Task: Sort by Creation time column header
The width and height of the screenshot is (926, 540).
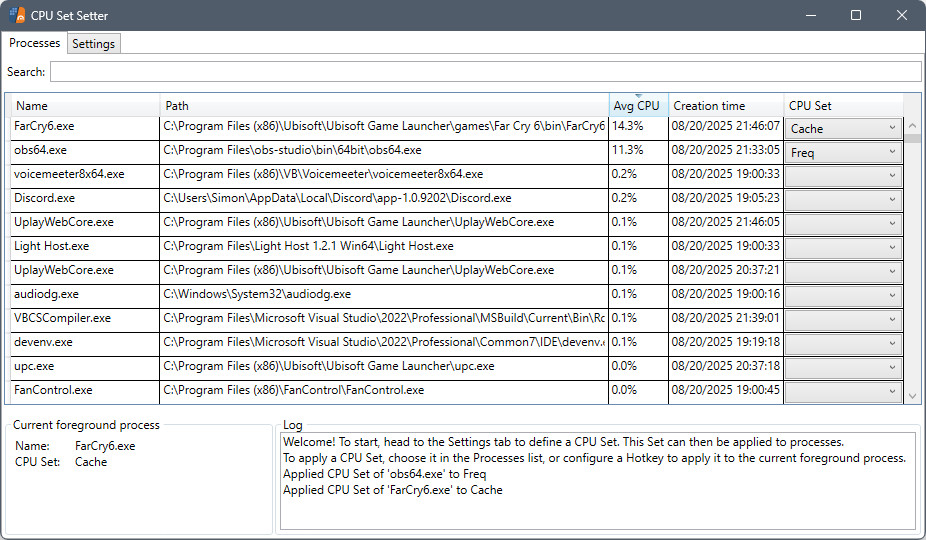Action: pyautogui.click(x=725, y=106)
